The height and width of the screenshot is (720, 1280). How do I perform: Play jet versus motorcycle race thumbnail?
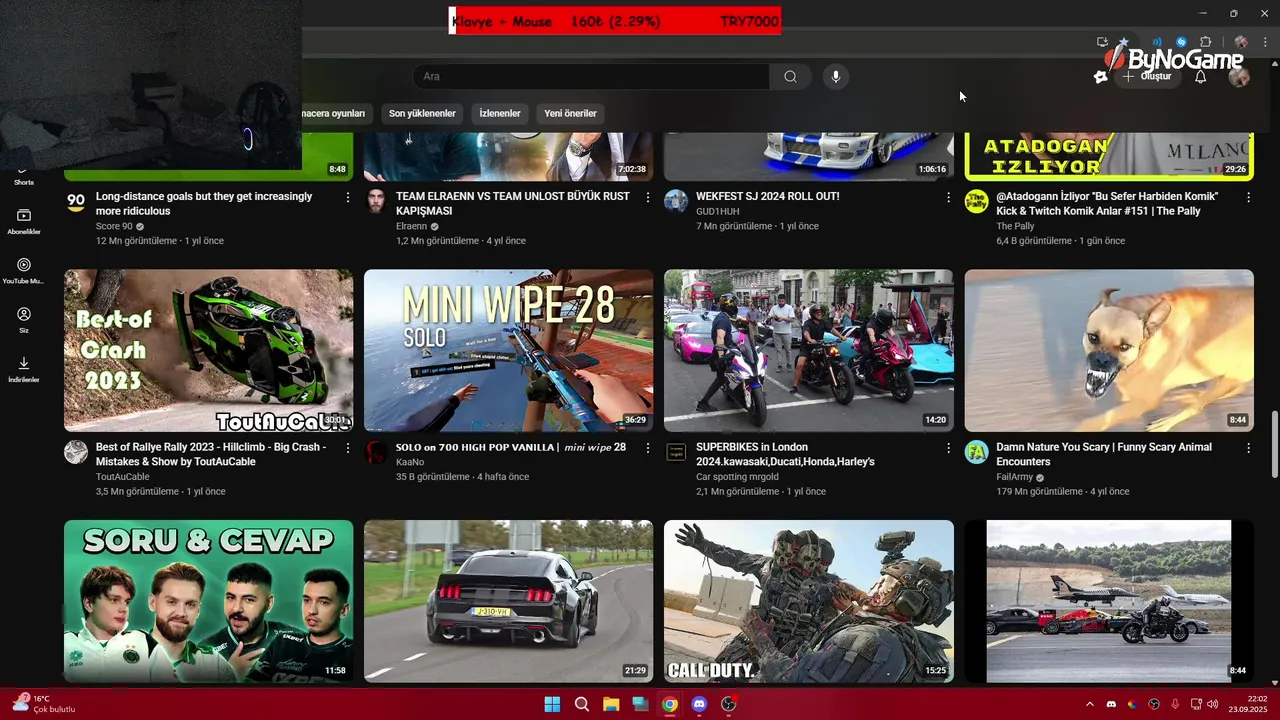1109,601
